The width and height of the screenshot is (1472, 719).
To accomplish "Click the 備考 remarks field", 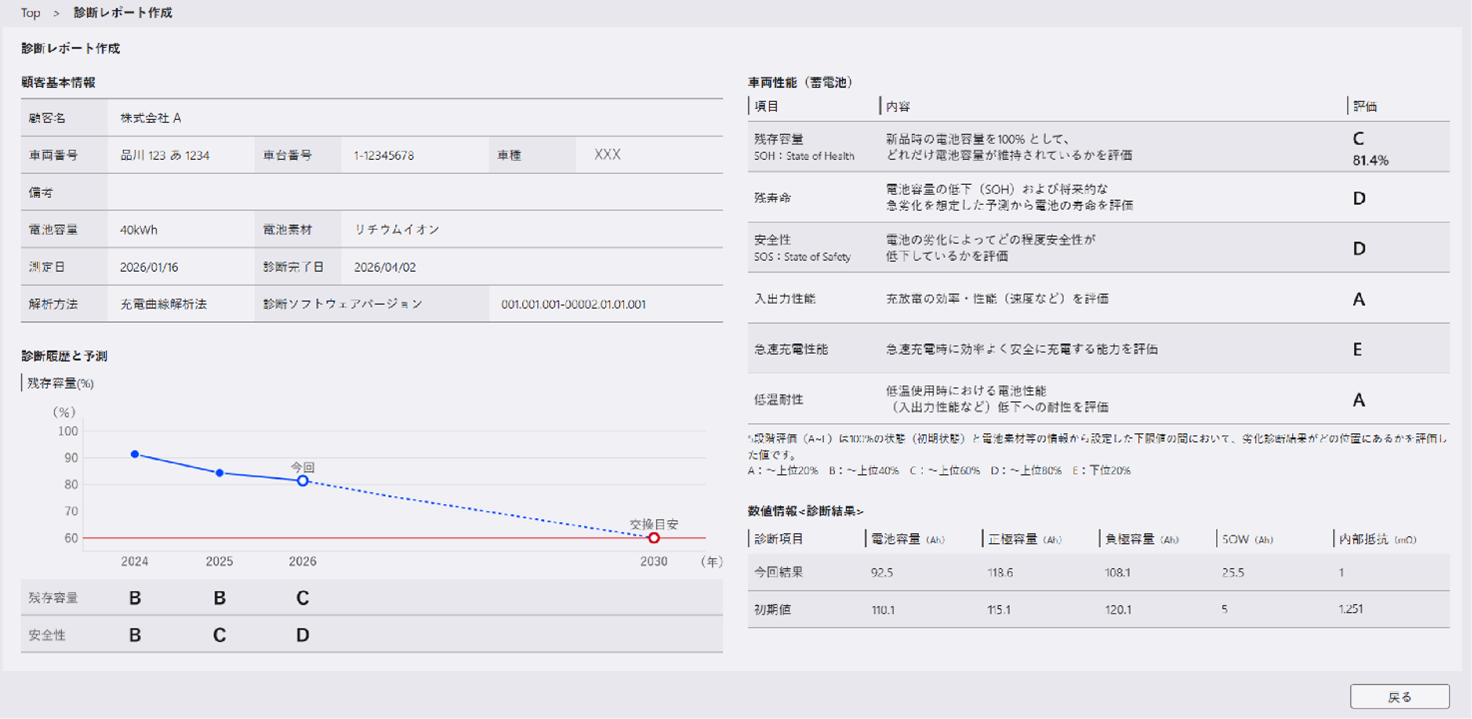I will pos(414,192).
